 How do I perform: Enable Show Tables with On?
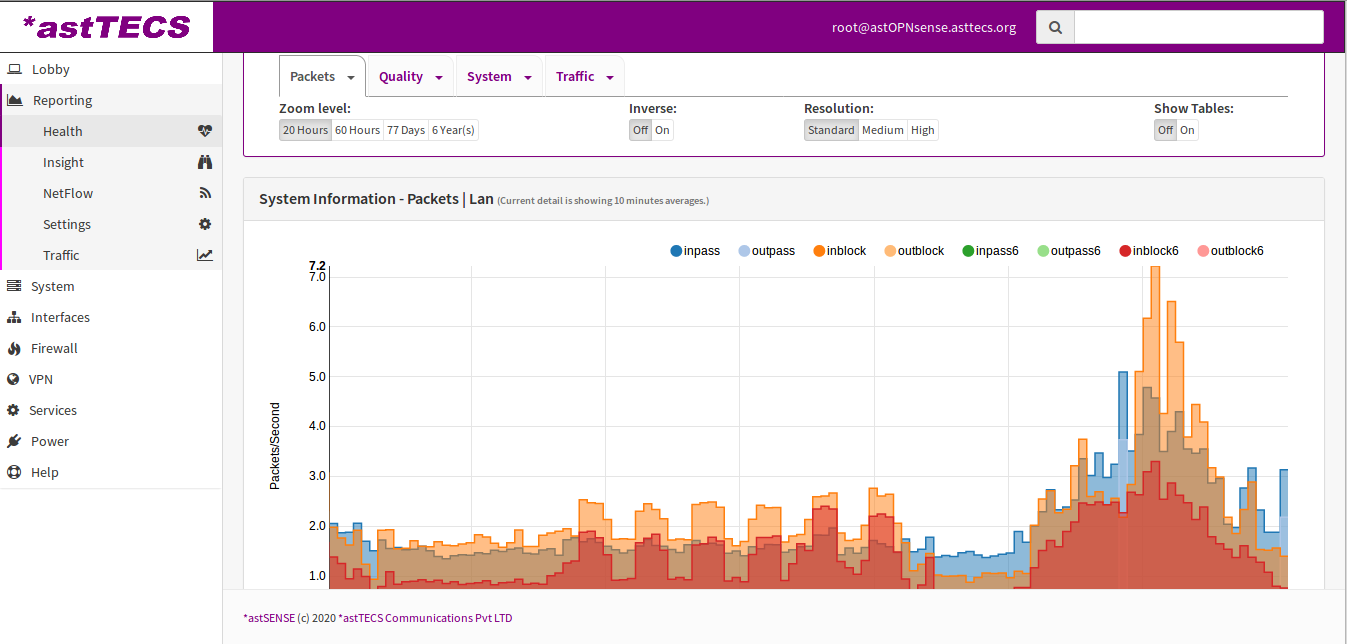tap(1187, 130)
